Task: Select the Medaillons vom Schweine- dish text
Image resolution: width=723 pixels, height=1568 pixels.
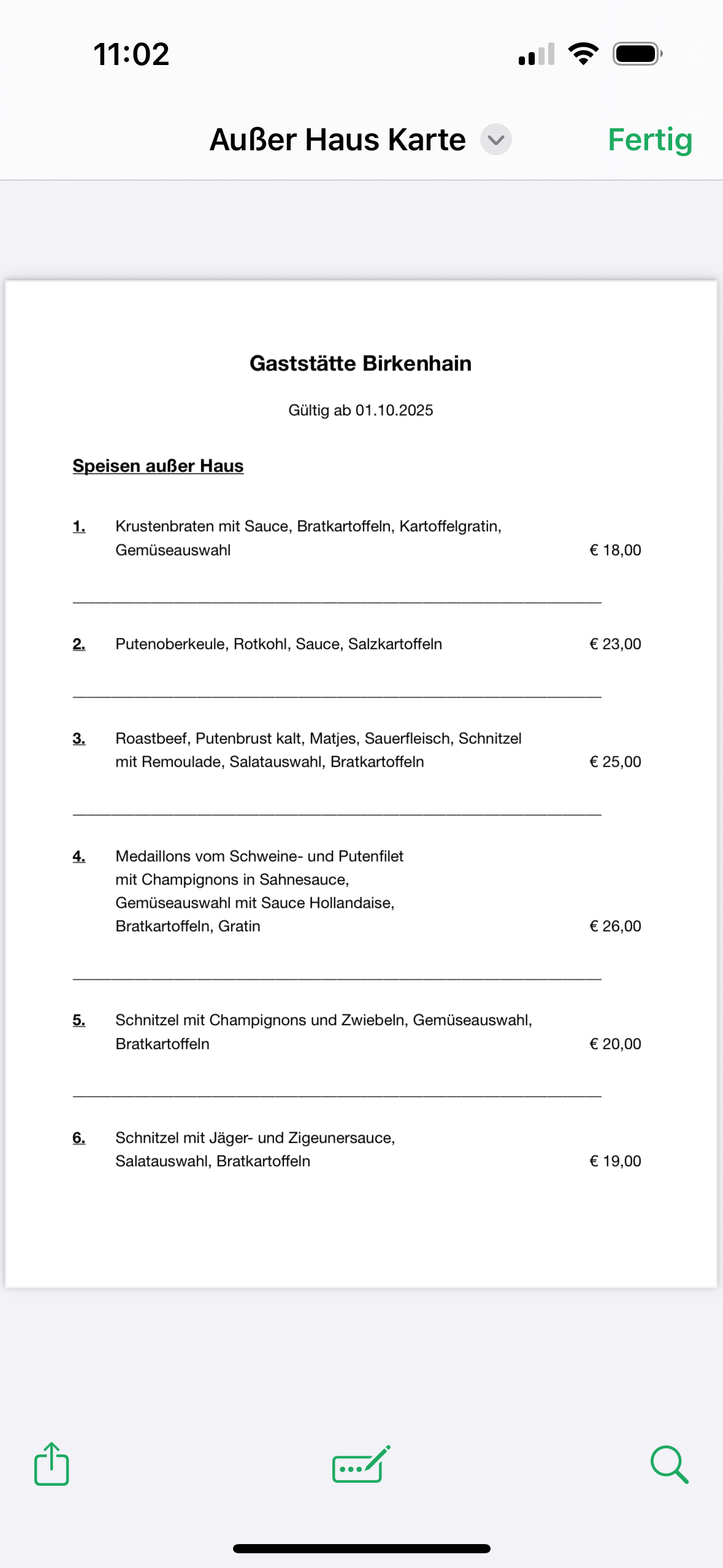Action: click(x=259, y=856)
